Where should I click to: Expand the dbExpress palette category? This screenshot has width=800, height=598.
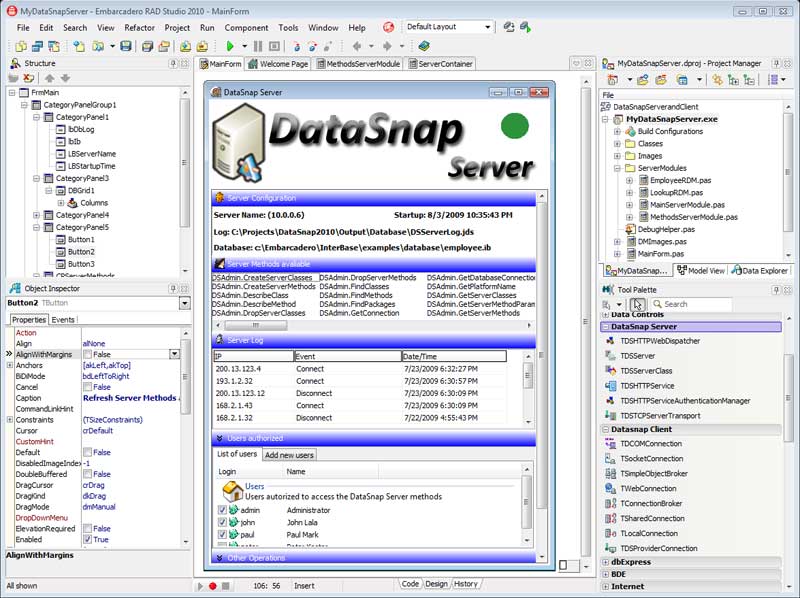(606, 562)
